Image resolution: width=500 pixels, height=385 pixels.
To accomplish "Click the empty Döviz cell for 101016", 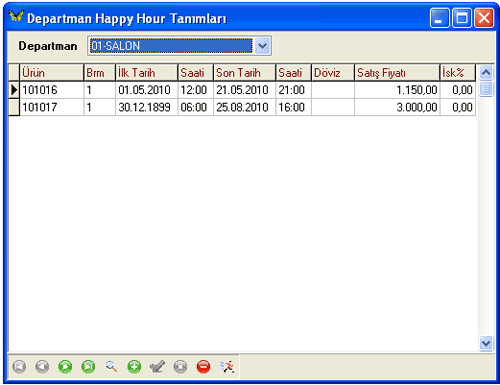I will [x=333, y=90].
